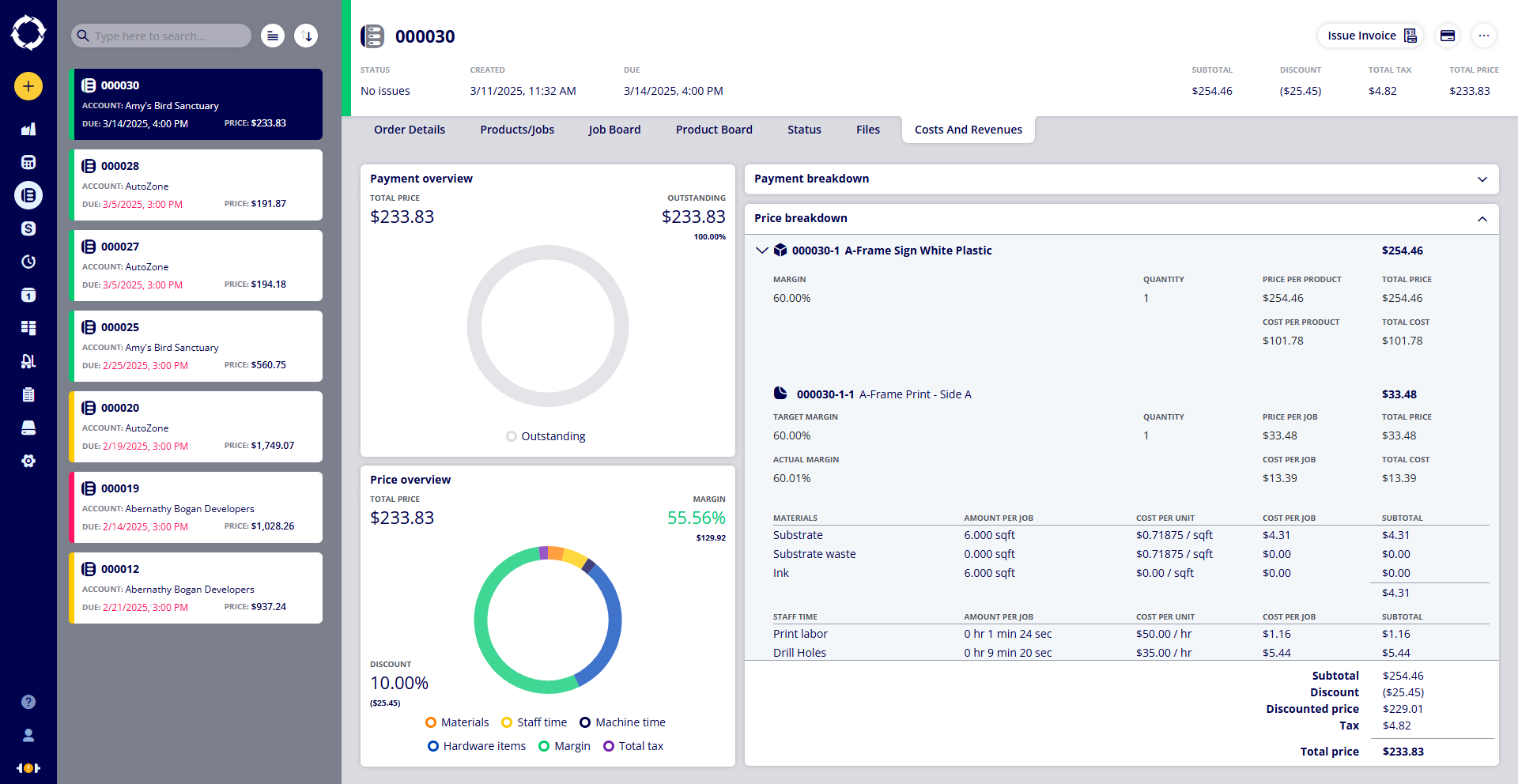Click the help question mark icon

coord(28,702)
